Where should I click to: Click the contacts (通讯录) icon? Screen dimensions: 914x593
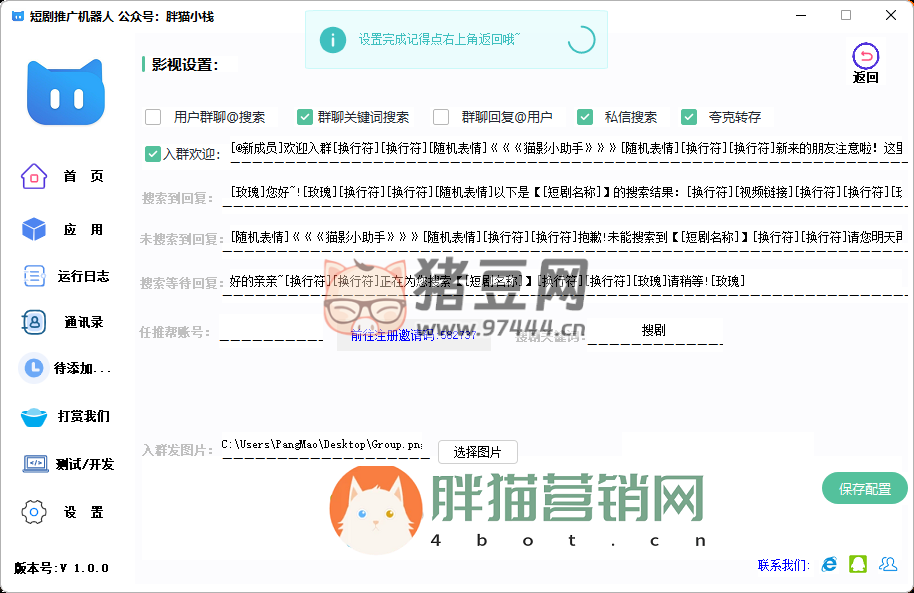click(x=34, y=322)
